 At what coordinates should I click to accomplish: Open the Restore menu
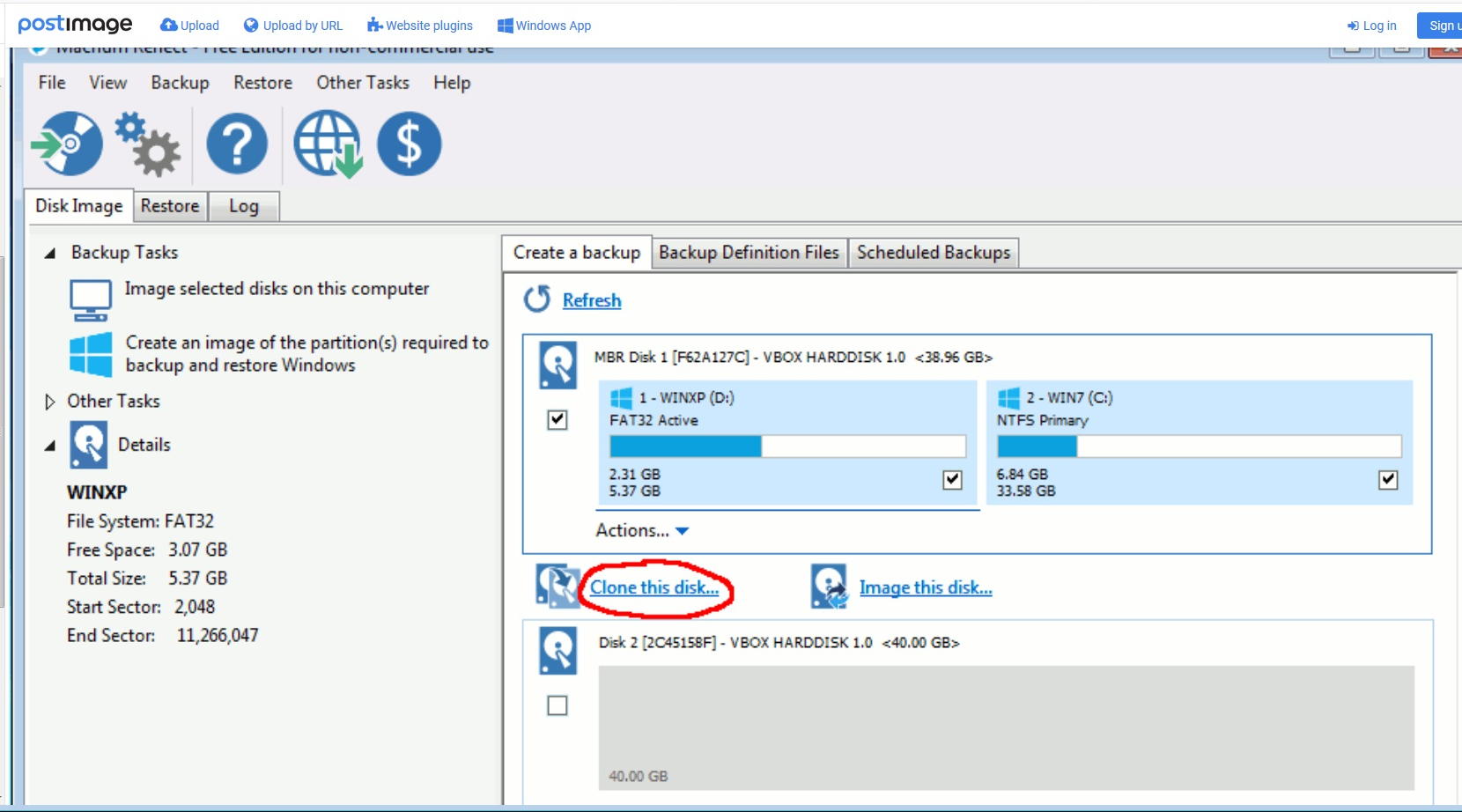point(262,83)
